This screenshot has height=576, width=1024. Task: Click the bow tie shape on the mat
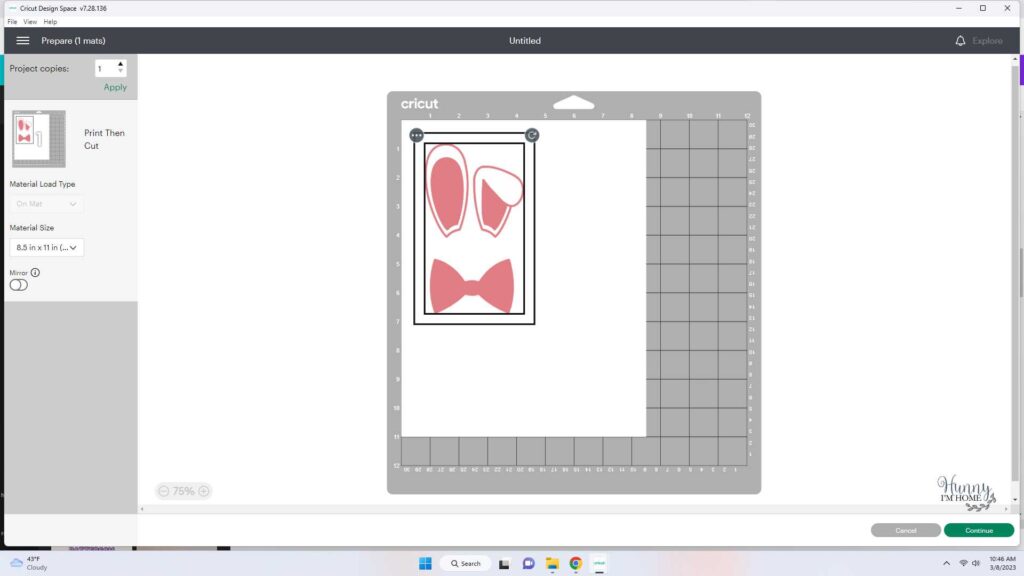pos(472,285)
